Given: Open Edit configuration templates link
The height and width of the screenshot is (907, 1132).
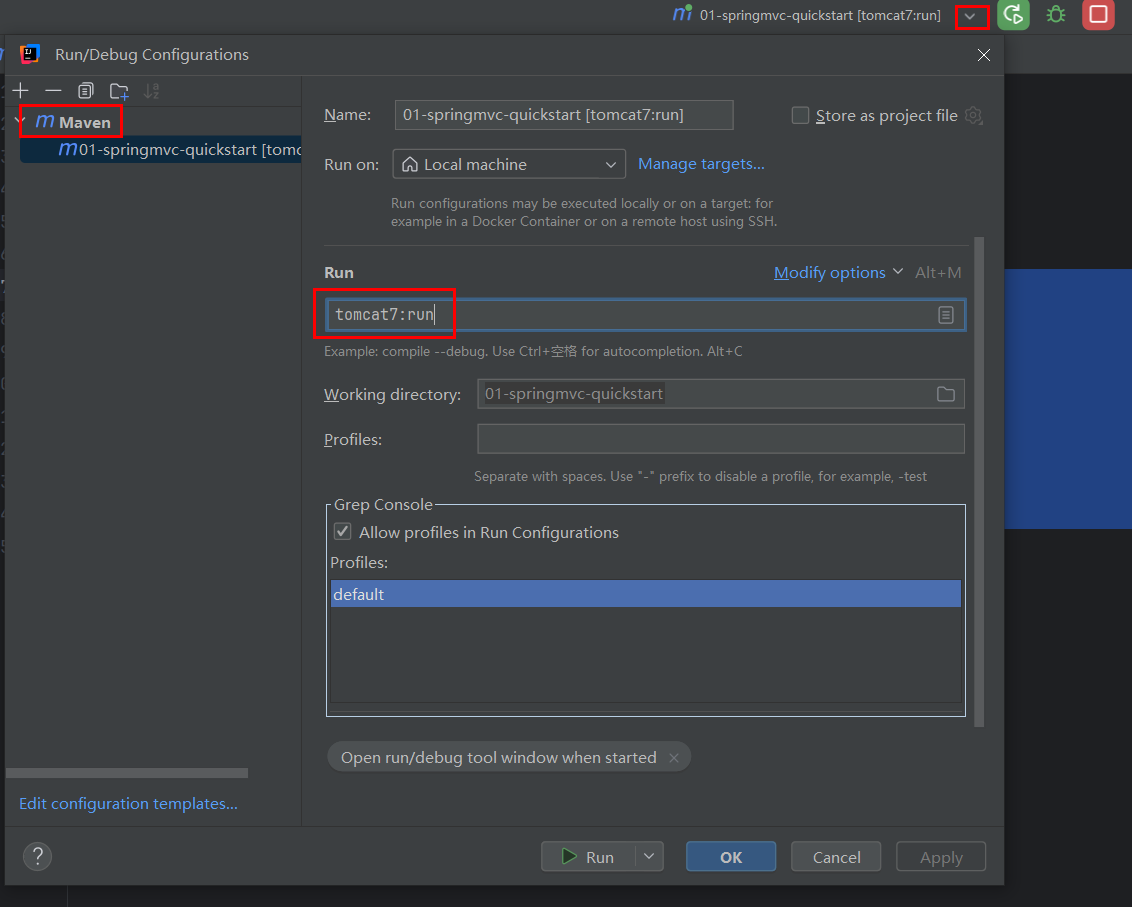Looking at the screenshot, I should (x=129, y=804).
